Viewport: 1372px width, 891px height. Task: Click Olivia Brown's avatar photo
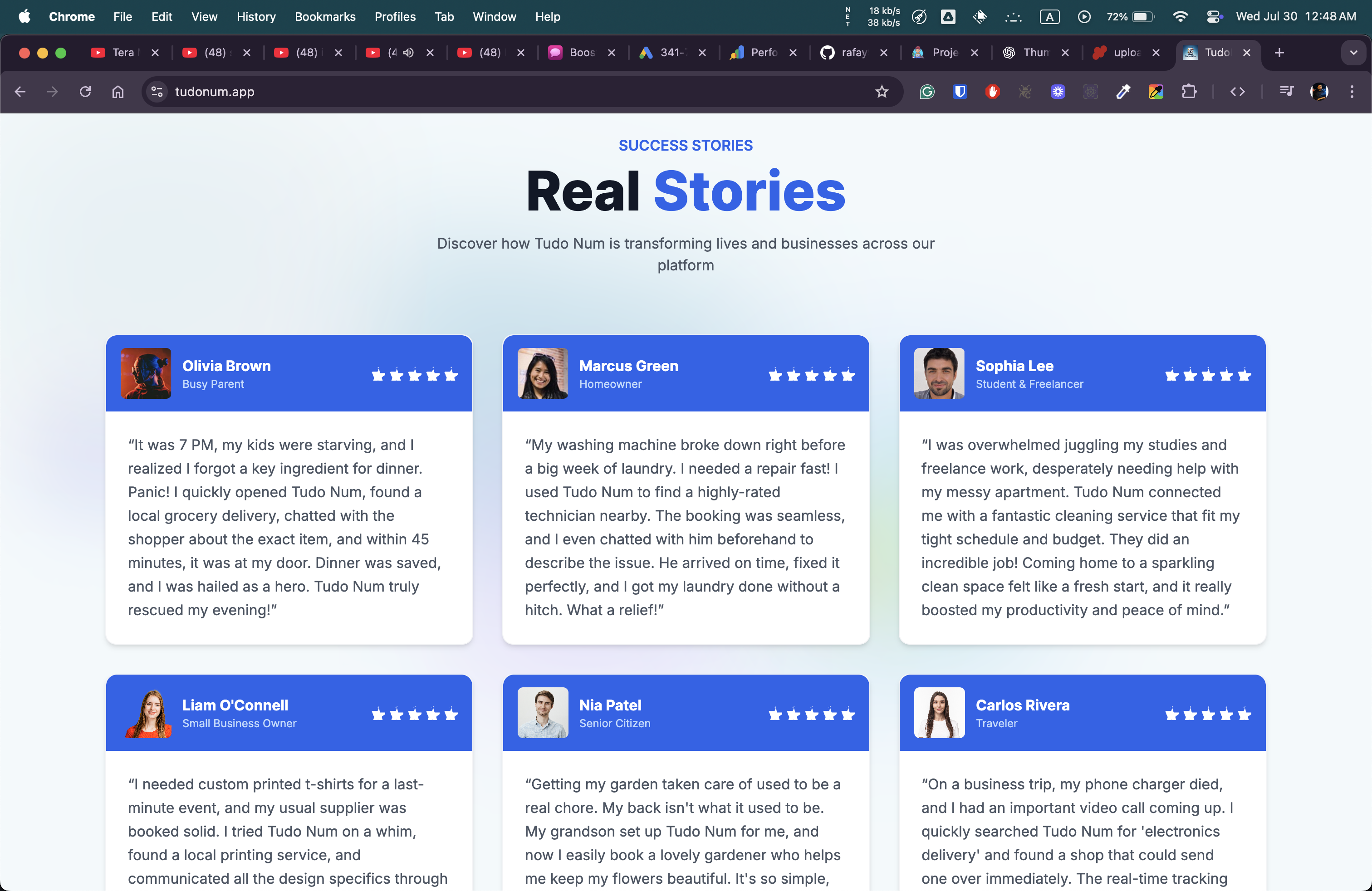[146, 373]
